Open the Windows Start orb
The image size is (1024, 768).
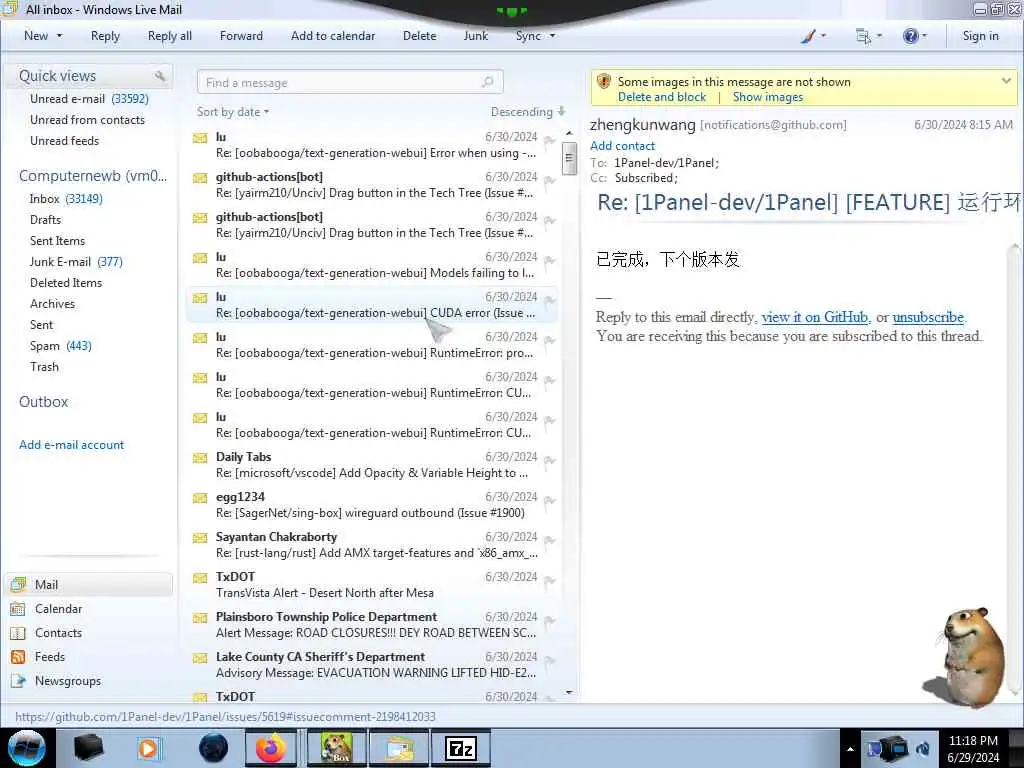[x=27, y=748]
